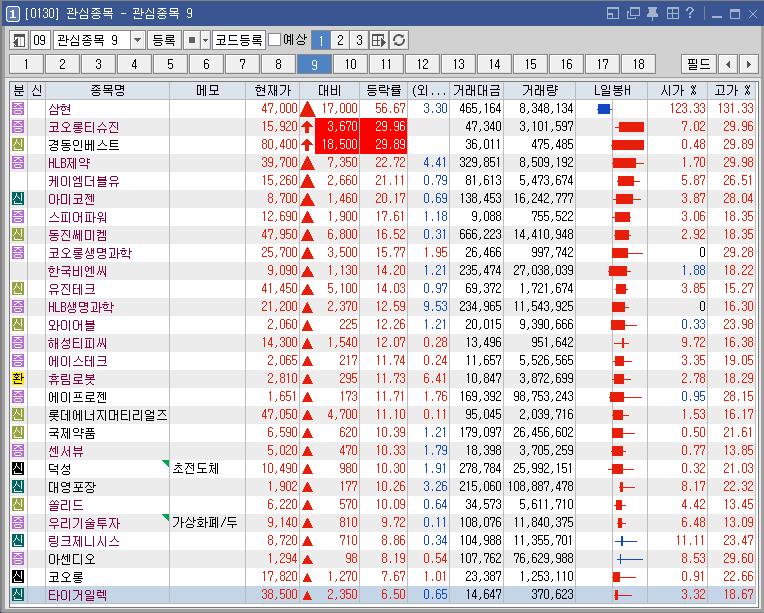This screenshot has height=613, width=764.
Task: Click the 증 badge on the 우리기술투자 row
Action: (x=18, y=522)
